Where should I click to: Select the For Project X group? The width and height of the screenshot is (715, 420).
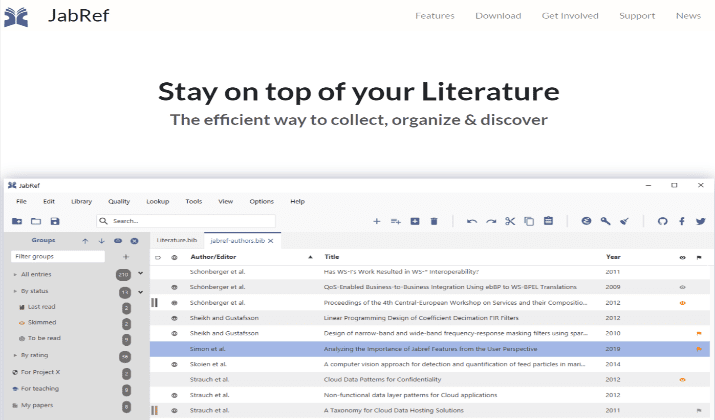(x=40, y=373)
